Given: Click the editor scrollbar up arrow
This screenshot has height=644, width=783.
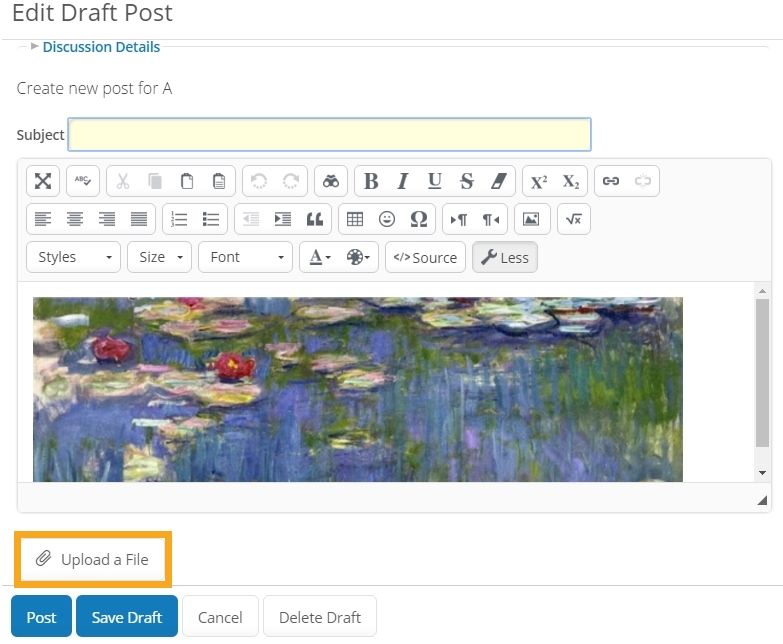Looking at the screenshot, I should [762, 291].
